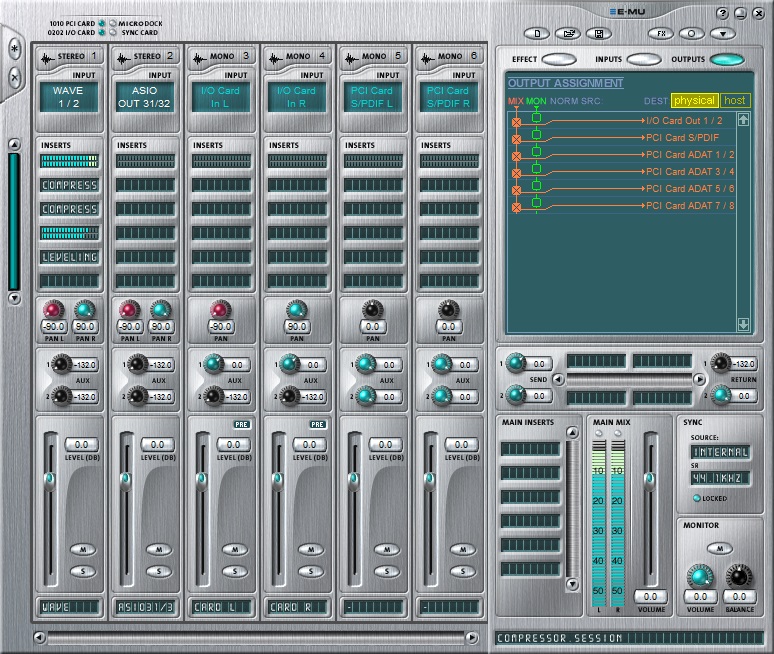Select the physical destination tab
Screen dimensions: 774x654
pyautogui.click(x=695, y=101)
